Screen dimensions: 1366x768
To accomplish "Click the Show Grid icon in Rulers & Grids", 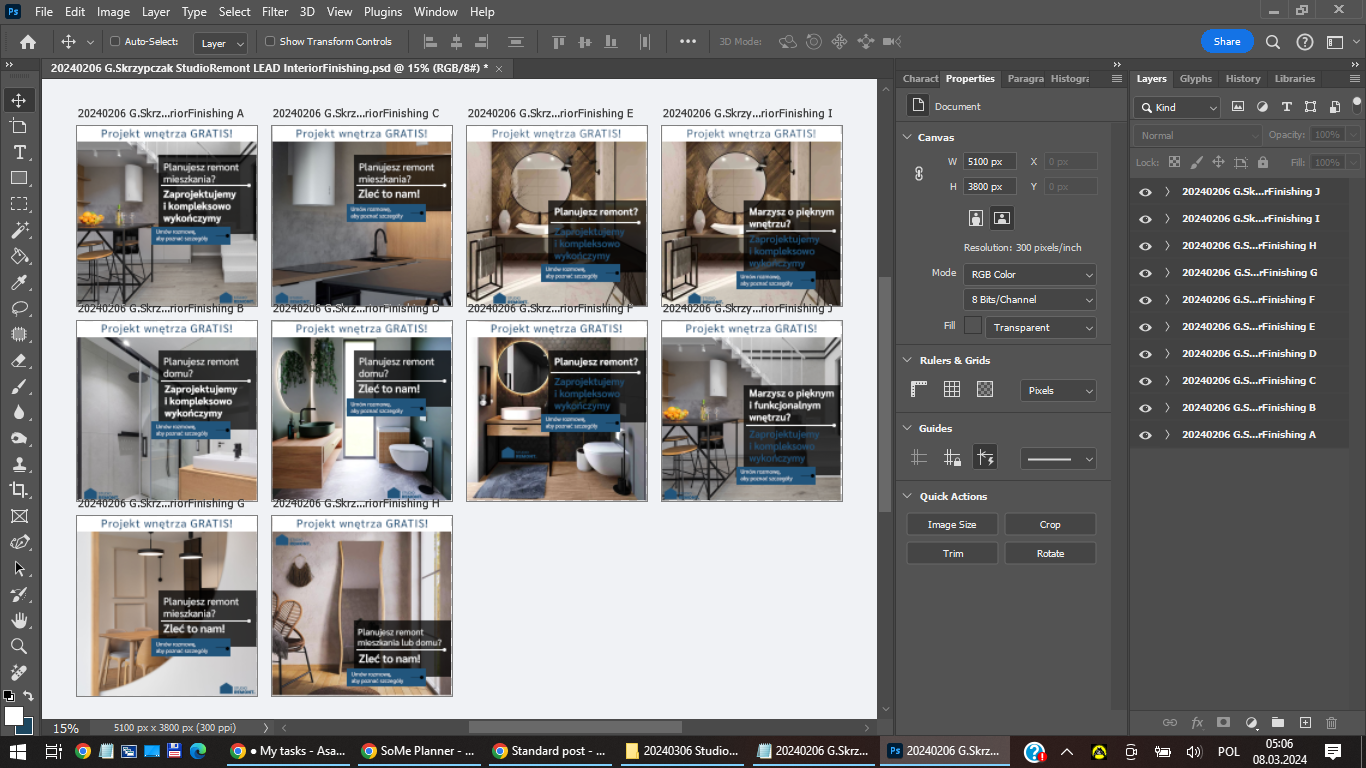I will 952,390.
